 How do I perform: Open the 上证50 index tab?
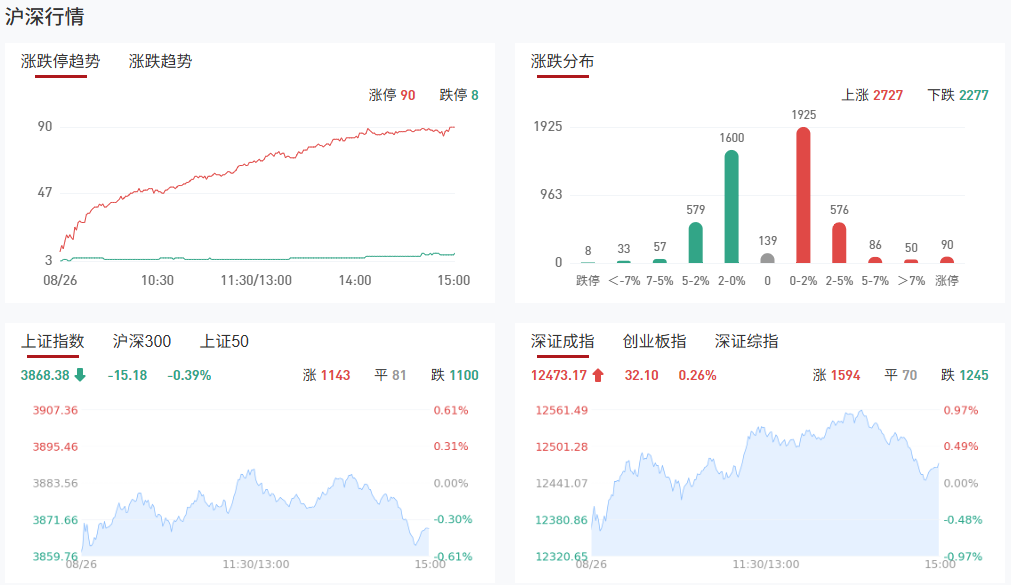tap(224, 342)
